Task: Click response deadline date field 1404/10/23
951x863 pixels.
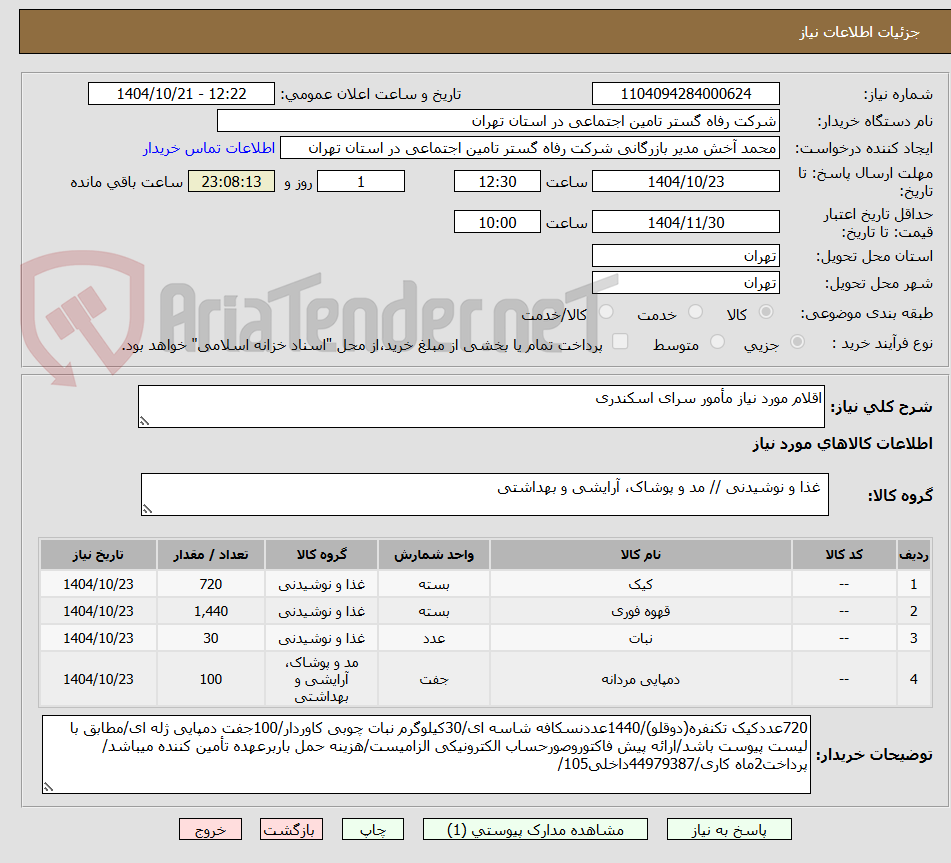Action: point(685,181)
